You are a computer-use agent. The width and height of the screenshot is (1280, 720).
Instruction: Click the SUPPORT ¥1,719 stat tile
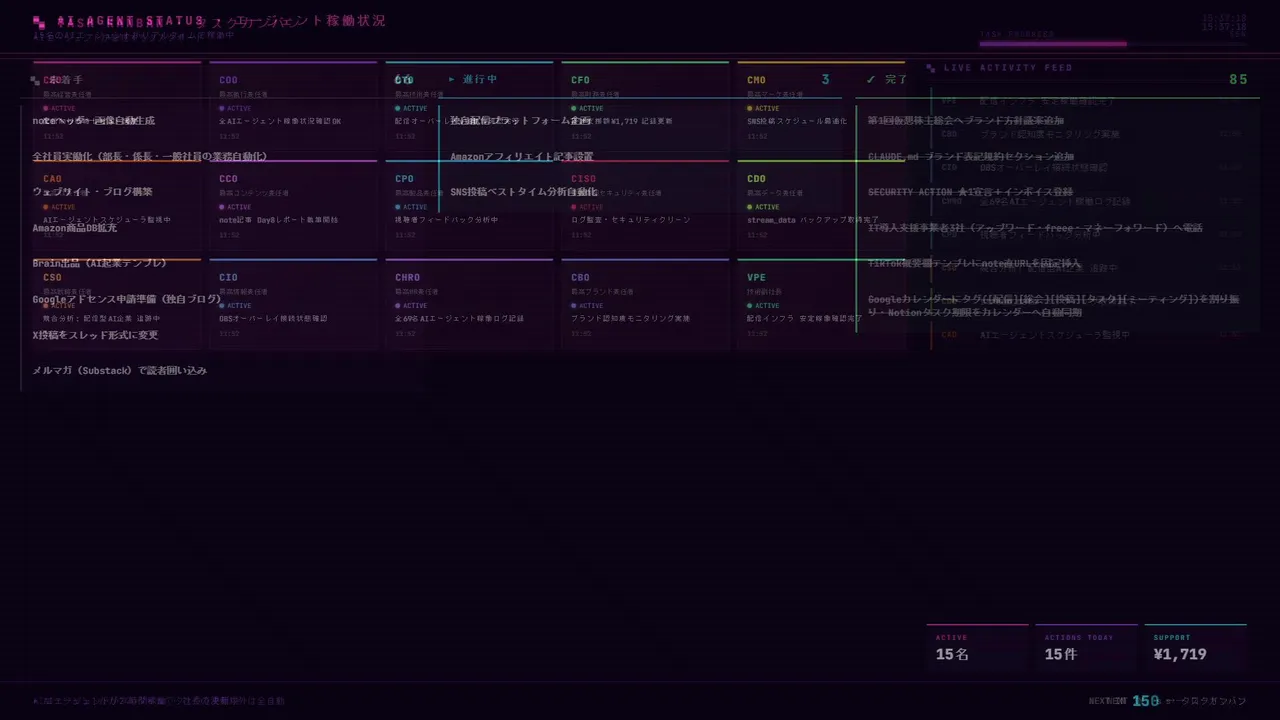pyautogui.click(x=1195, y=647)
